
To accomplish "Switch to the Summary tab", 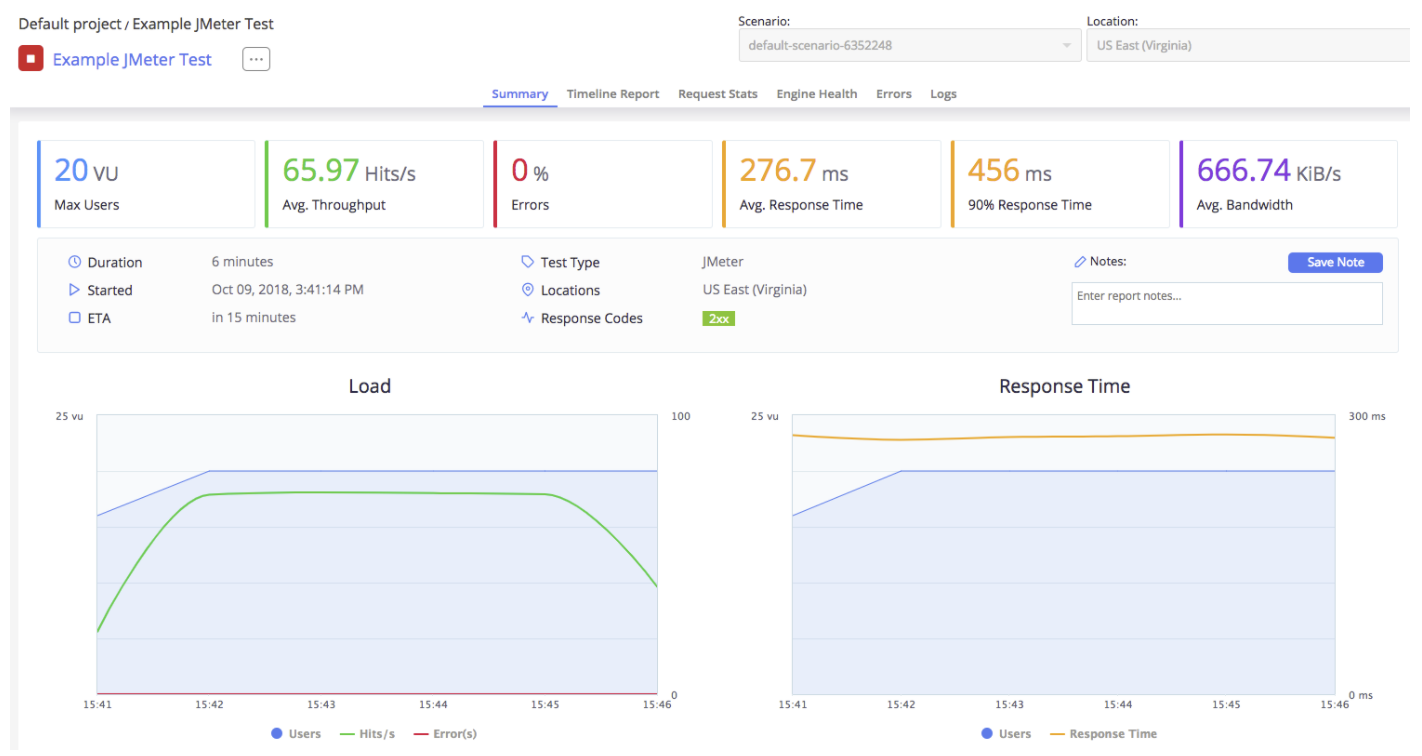I will (x=520, y=94).
